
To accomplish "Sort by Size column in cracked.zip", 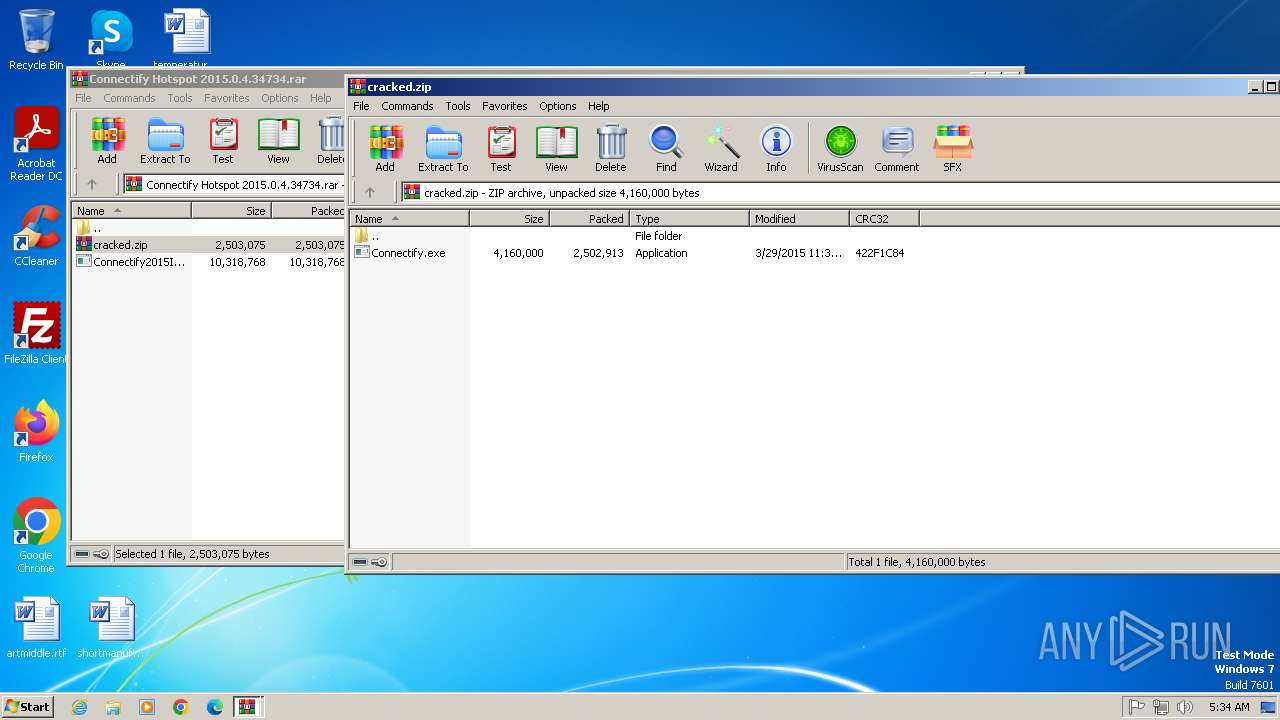I will (510, 218).
